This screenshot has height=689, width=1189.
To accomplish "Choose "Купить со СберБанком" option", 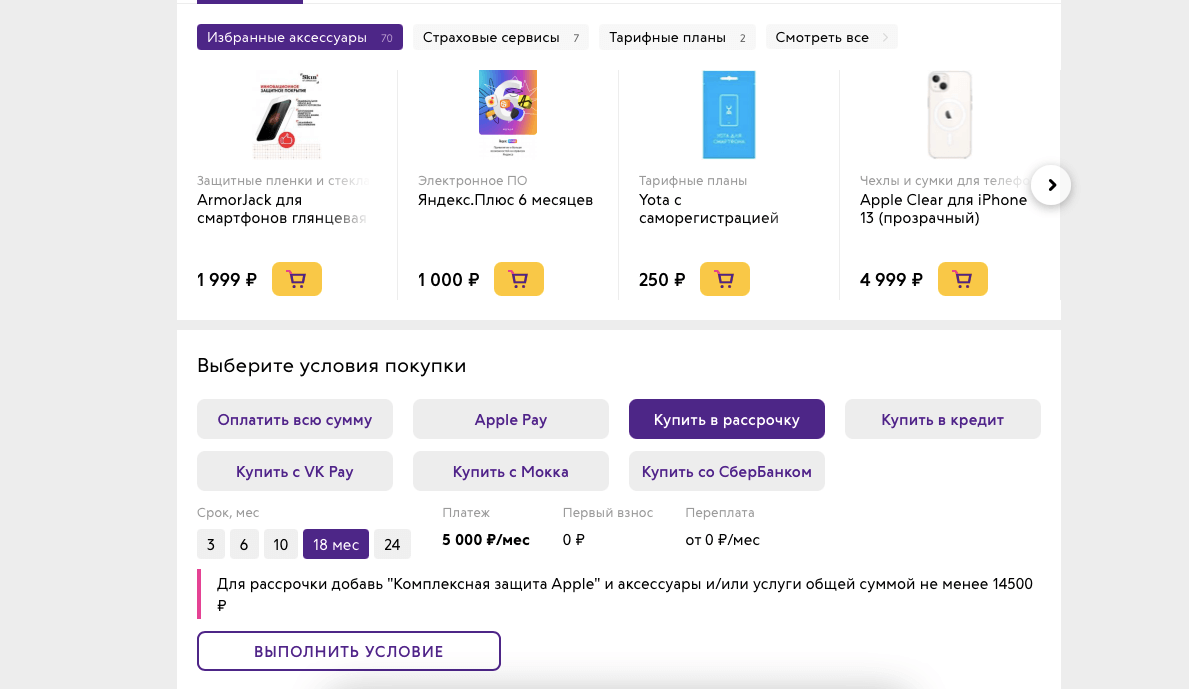I will pos(726,470).
